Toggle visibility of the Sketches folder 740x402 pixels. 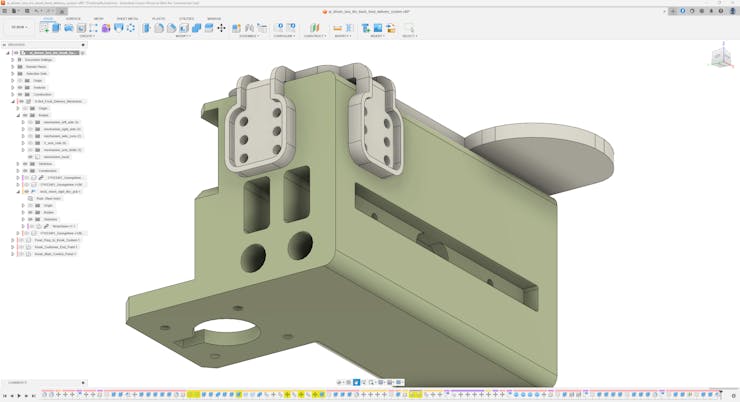pos(25,164)
